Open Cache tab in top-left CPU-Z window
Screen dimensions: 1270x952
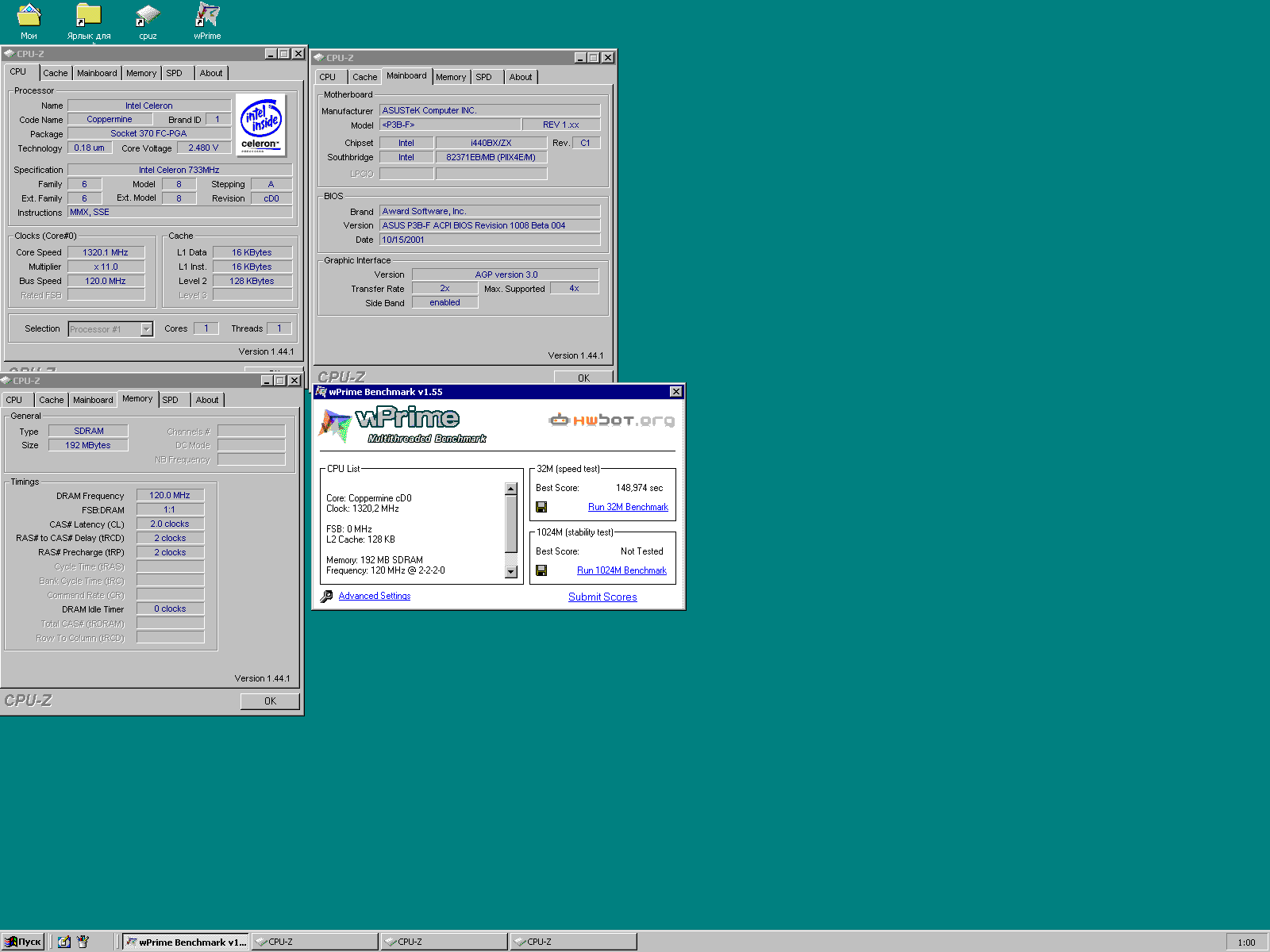(x=56, y=73)
